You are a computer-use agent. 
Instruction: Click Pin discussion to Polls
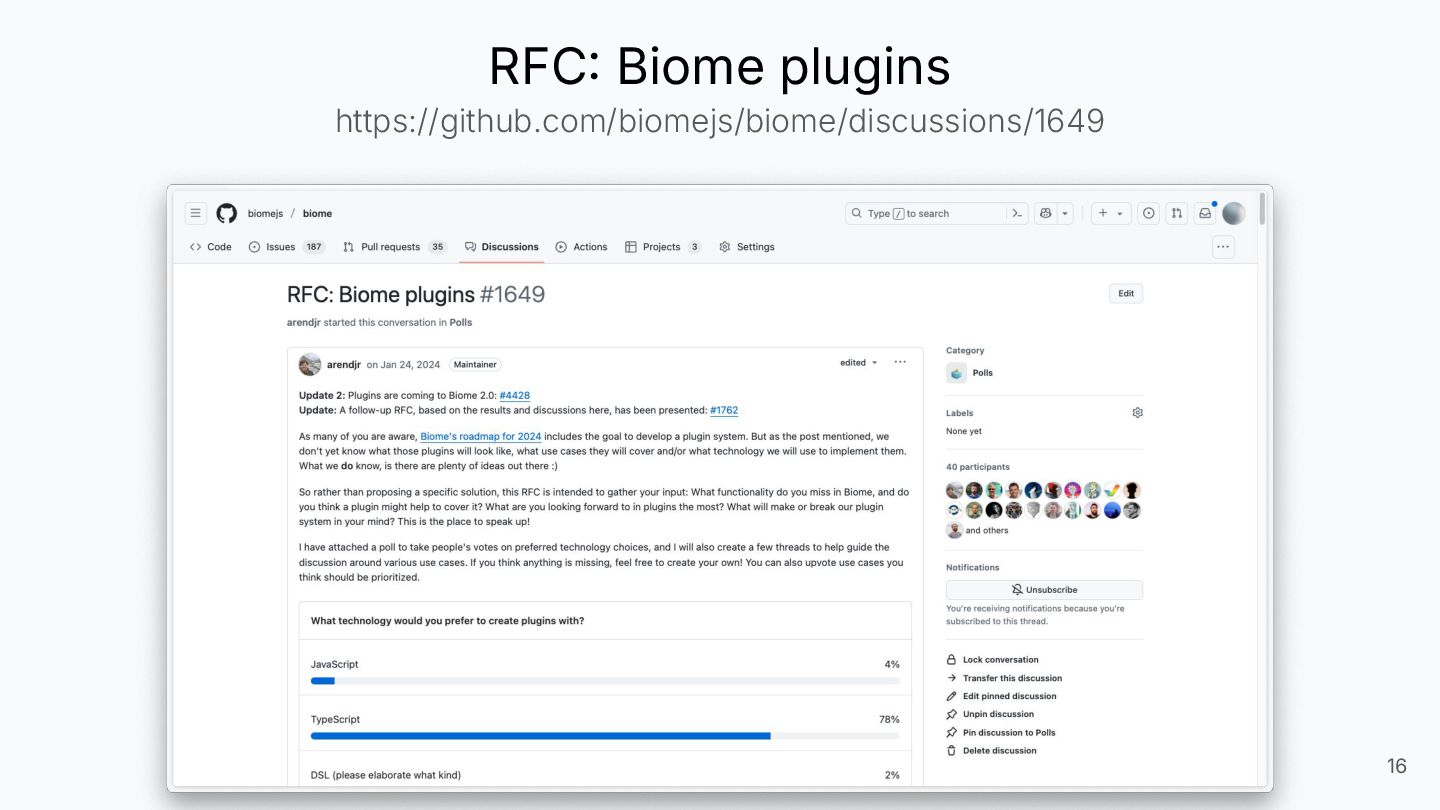click(1001, 733)
